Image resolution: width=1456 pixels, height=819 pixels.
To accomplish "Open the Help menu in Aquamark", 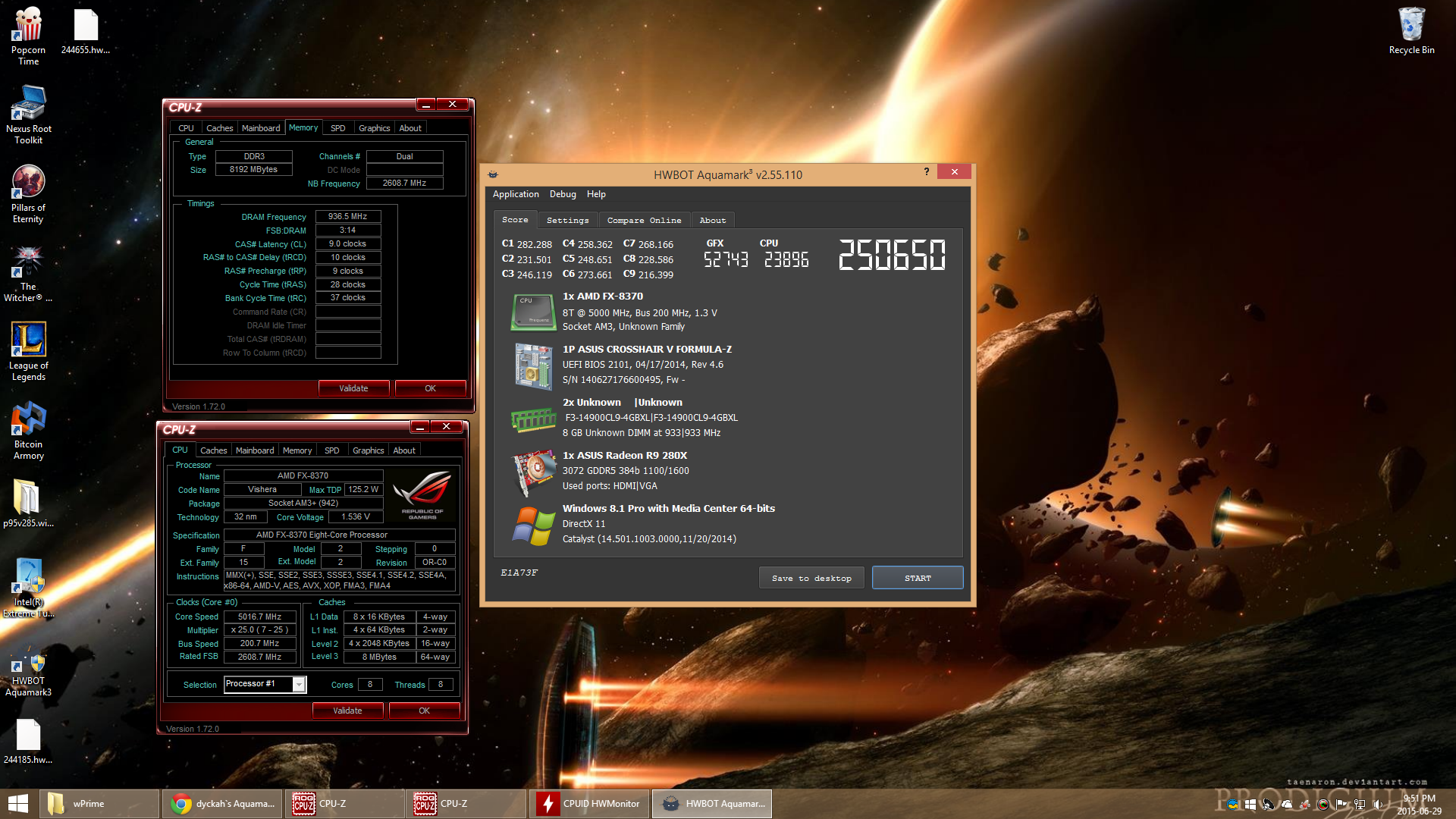I will (596, 194).
